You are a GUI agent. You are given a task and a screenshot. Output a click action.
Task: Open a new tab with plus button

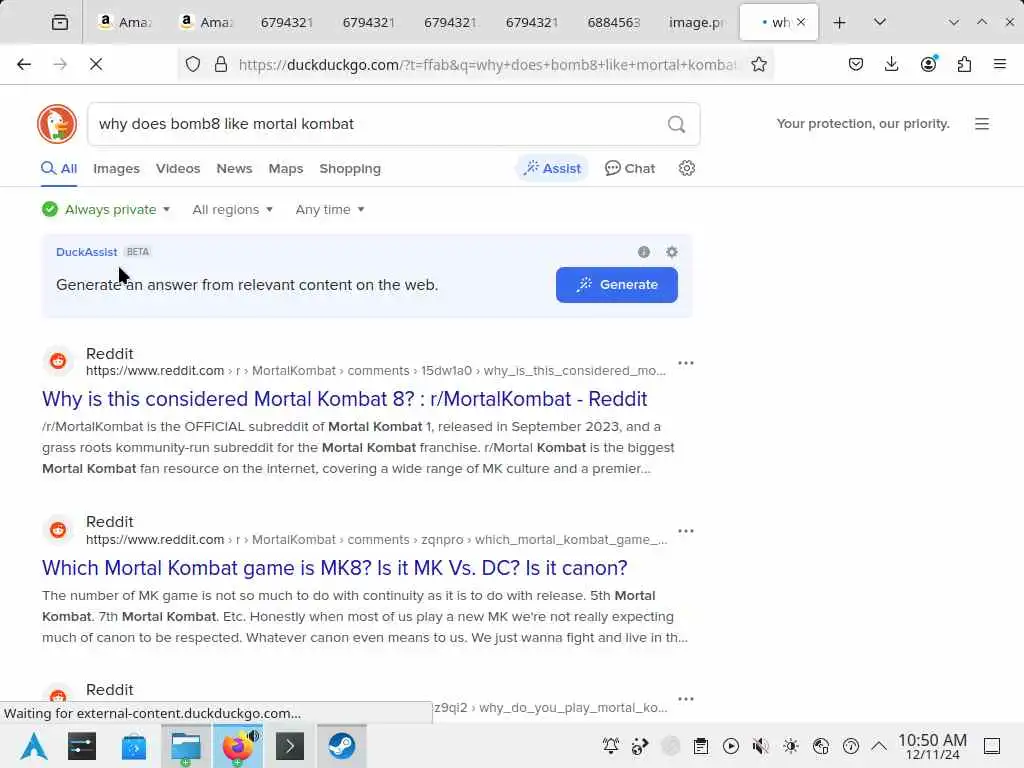pyautogui.click(x=840, y=23)
